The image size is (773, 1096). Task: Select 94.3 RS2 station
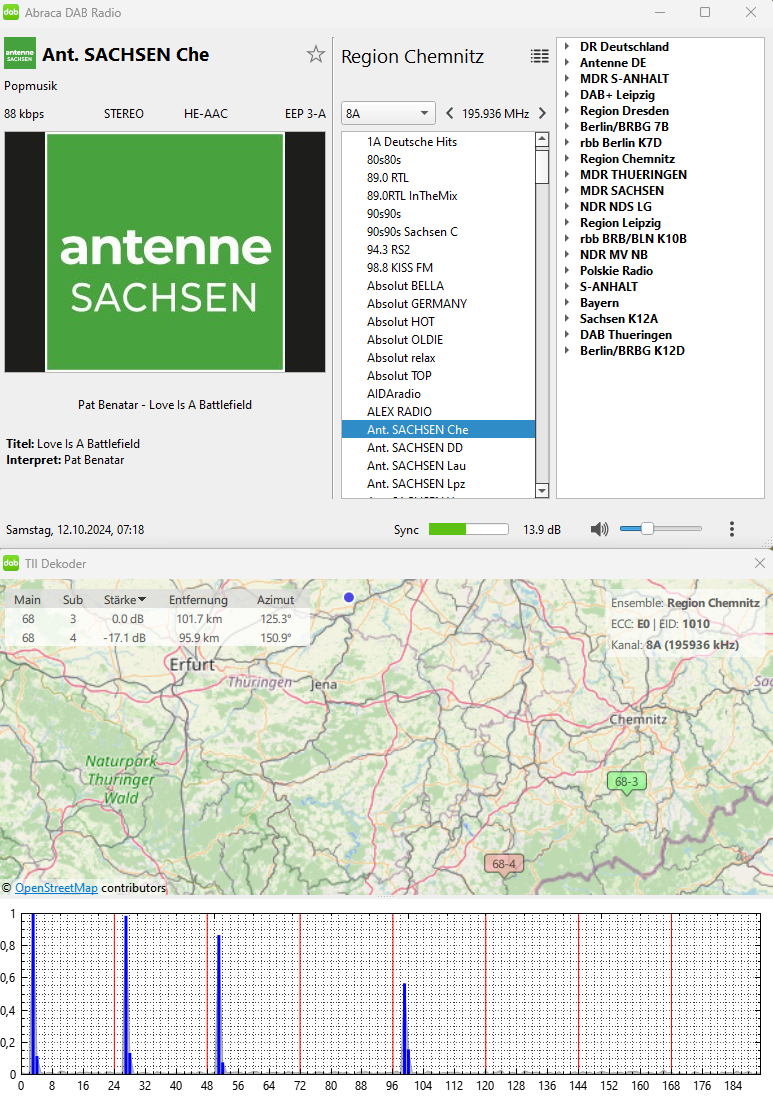click(438, 250)
